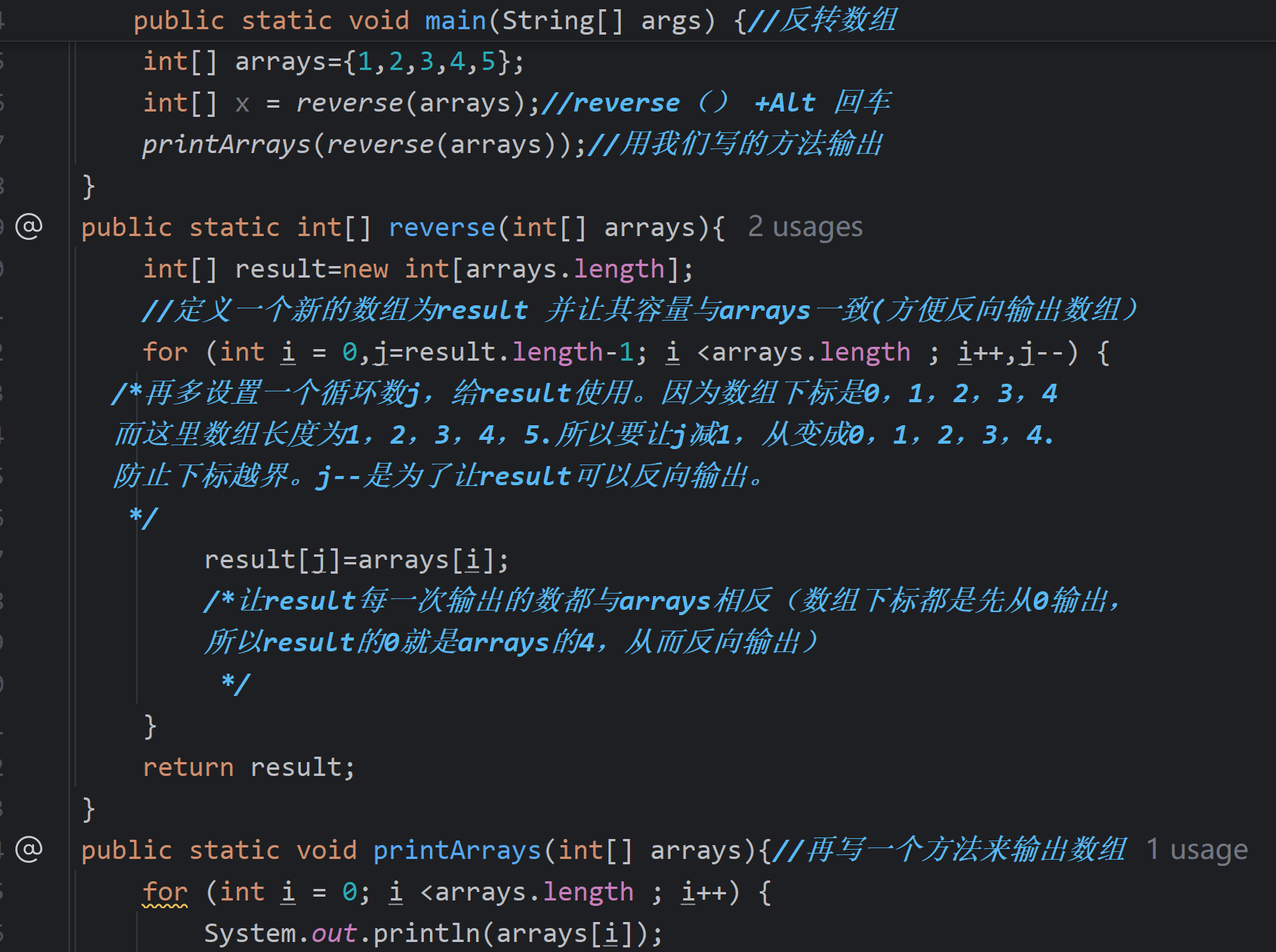Click the '//用我们写的方法输出' comment
This screenshot has width=1276, height=952.
[x=736, y=145]
